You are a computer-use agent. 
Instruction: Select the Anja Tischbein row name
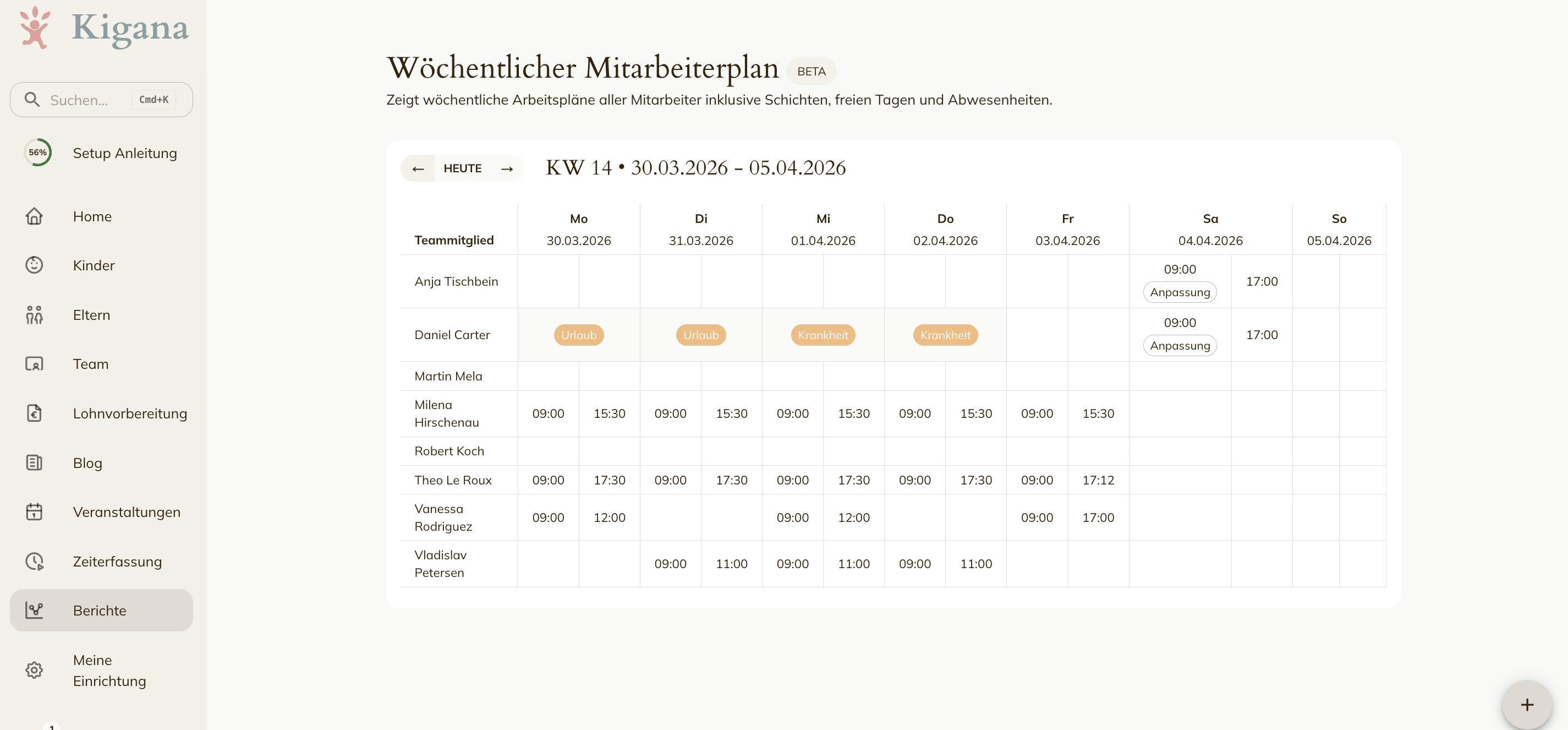tap(457, 281)
